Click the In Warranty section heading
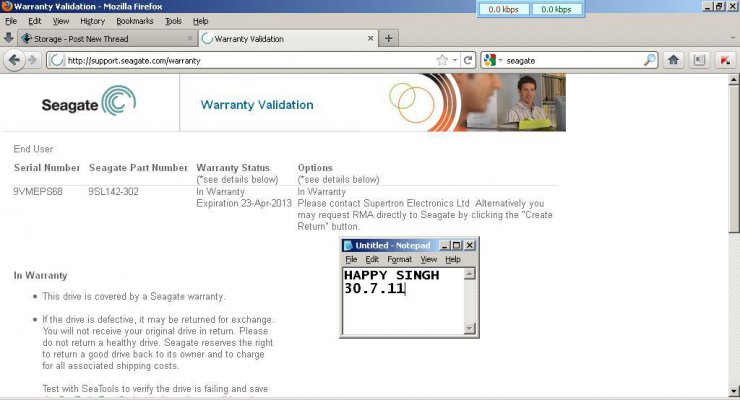This screenshot has width=740, height=400. click(x=41, y=275)
